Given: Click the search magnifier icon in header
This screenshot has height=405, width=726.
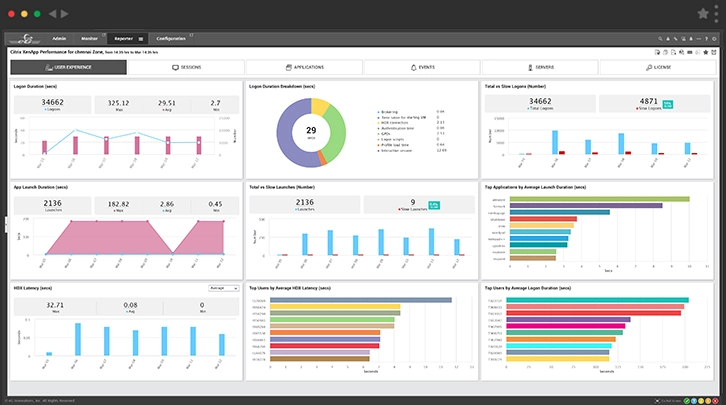Looking at the screenshot, I should point(660,39).
